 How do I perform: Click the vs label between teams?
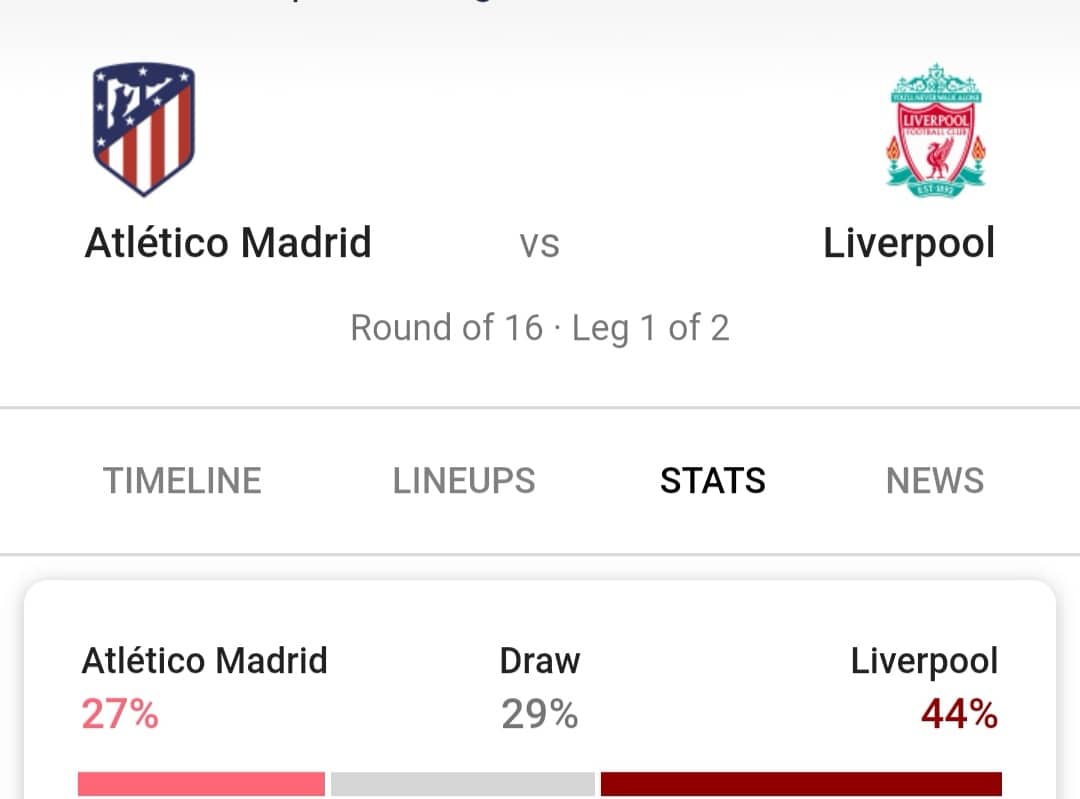[x=539, y=245]
